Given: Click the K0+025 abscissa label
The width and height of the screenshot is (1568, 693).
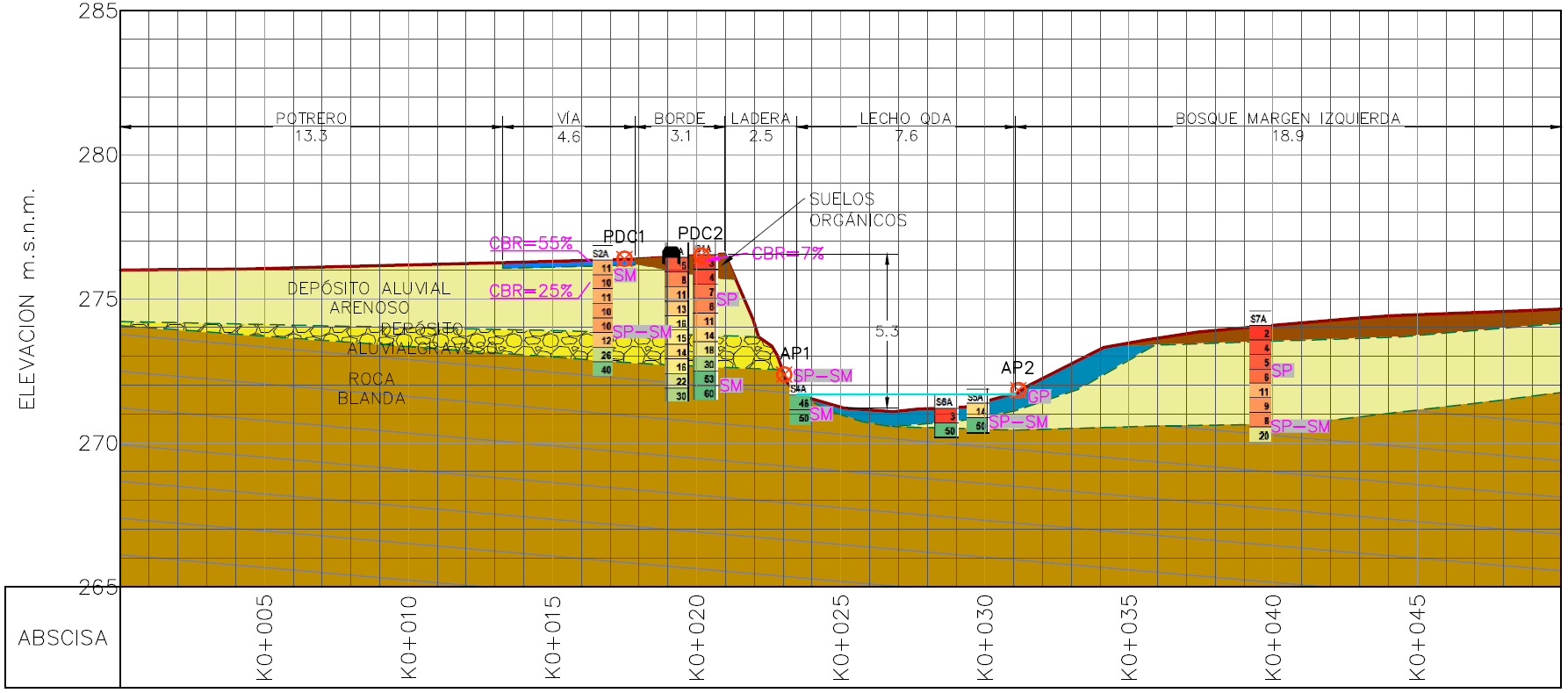Looking at the screenshot, I should tap(841, 638).
